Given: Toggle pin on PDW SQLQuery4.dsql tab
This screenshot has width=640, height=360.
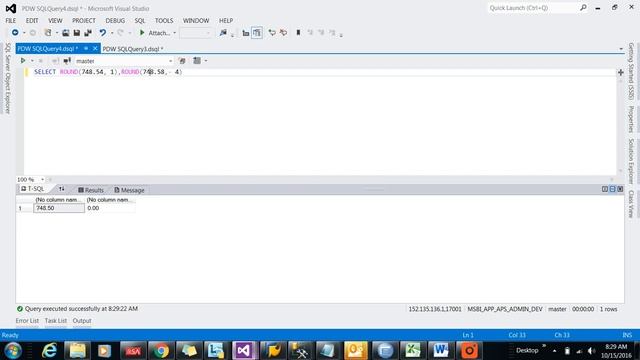Looking at the screenshot, I should 86,49.
